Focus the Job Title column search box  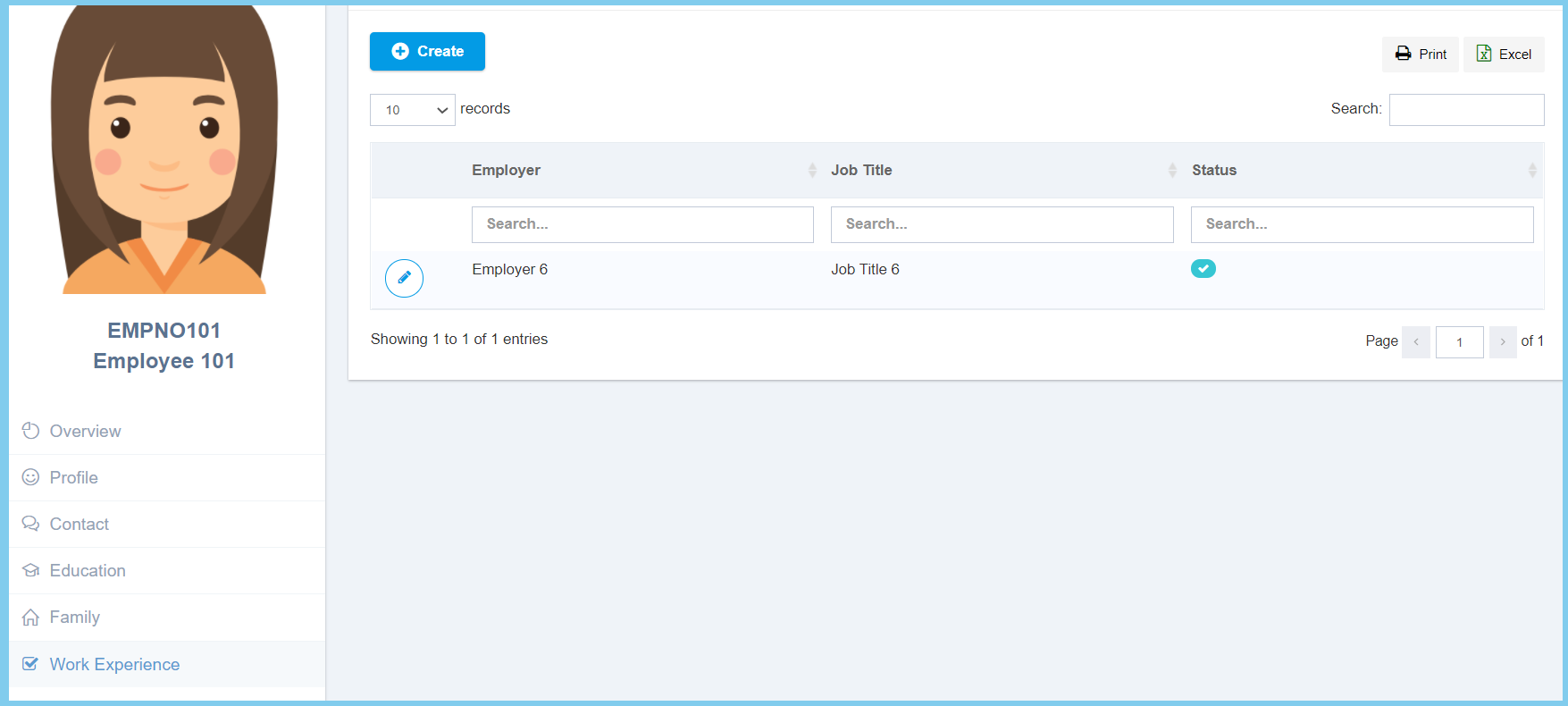[1002, 224]
